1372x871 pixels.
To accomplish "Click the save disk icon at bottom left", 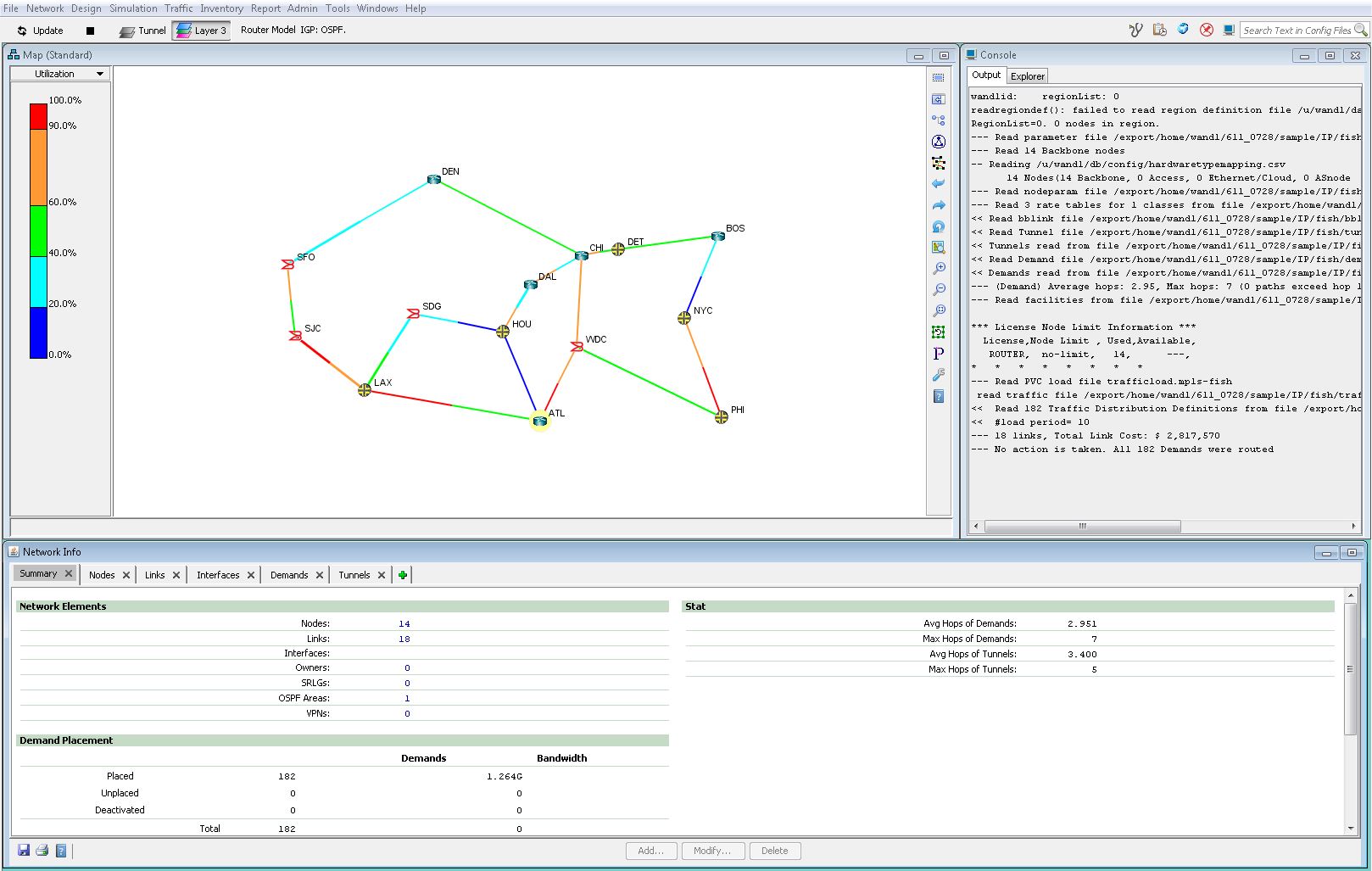I will [x=24, y=850].
